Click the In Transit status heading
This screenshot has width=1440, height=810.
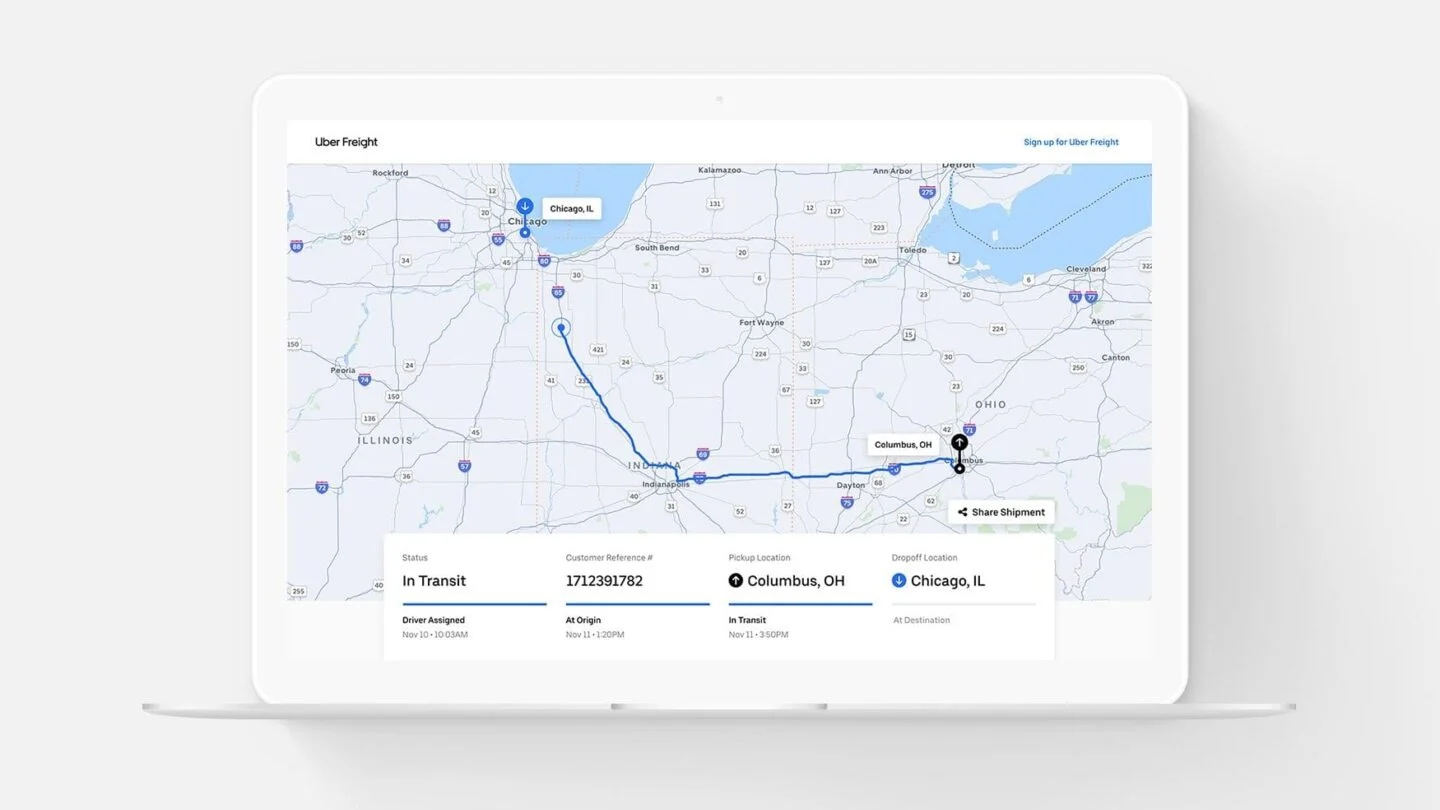click(x=434, y=581)
